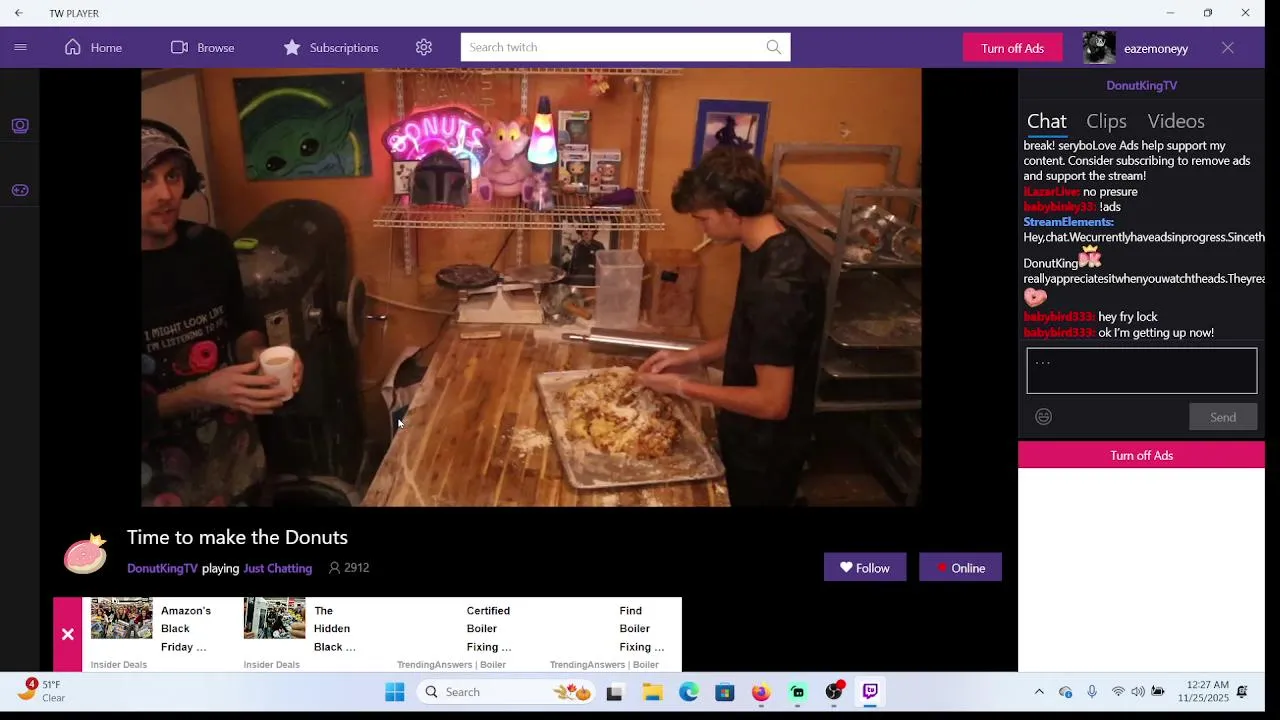1280x720 pixels.
Task: Open Amazon's Black Friday ad thumbnail
Action: 121,619
